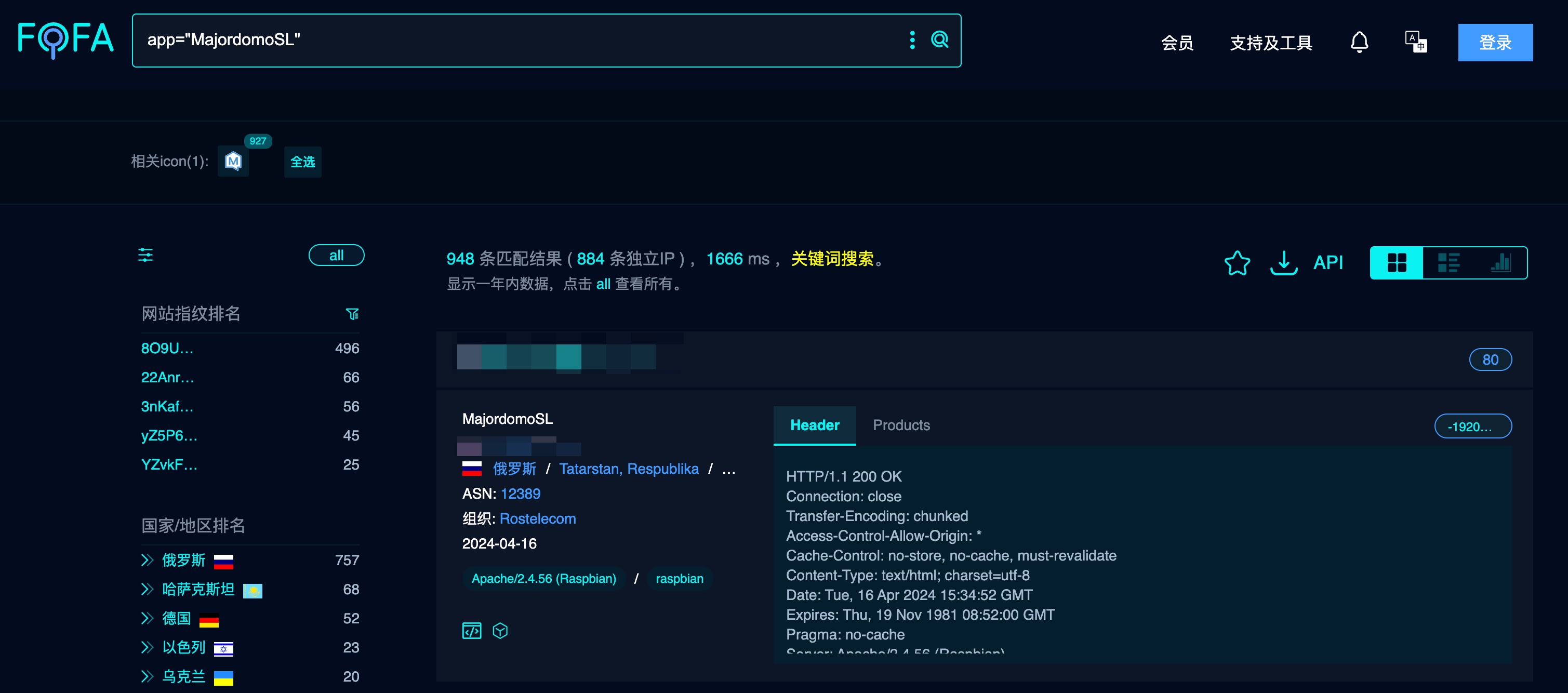Expand the 德国 country entry
The width and height of the screenshot is (1568, 693).
click(147, 619)
